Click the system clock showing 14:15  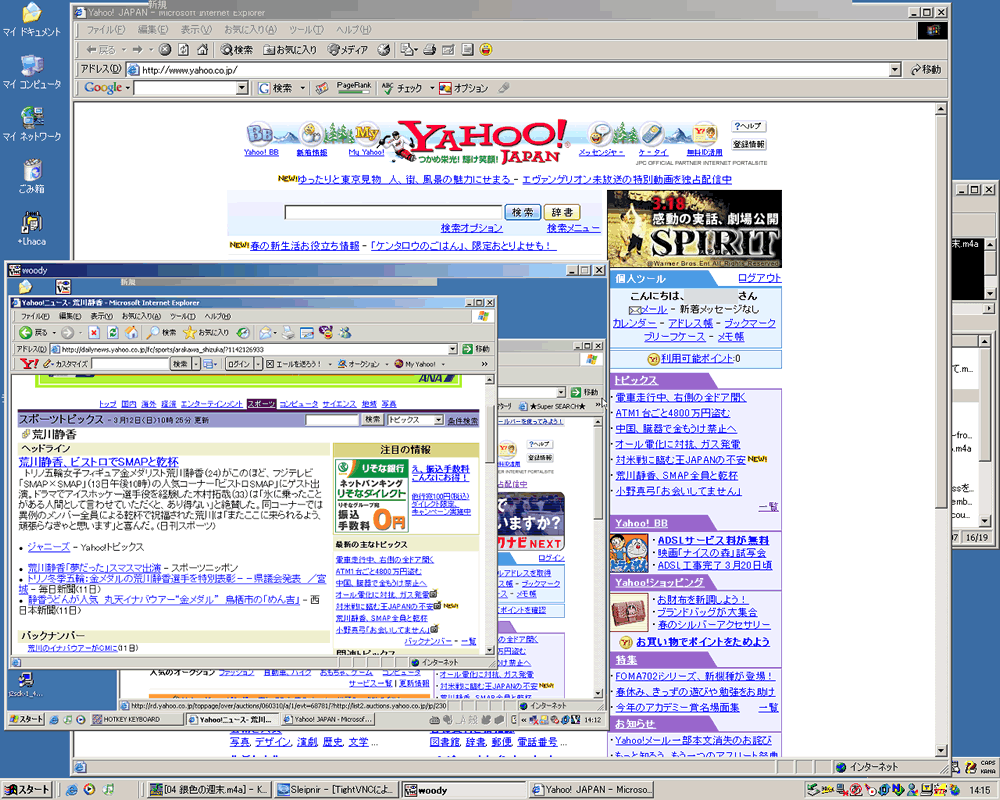[980, 790]
